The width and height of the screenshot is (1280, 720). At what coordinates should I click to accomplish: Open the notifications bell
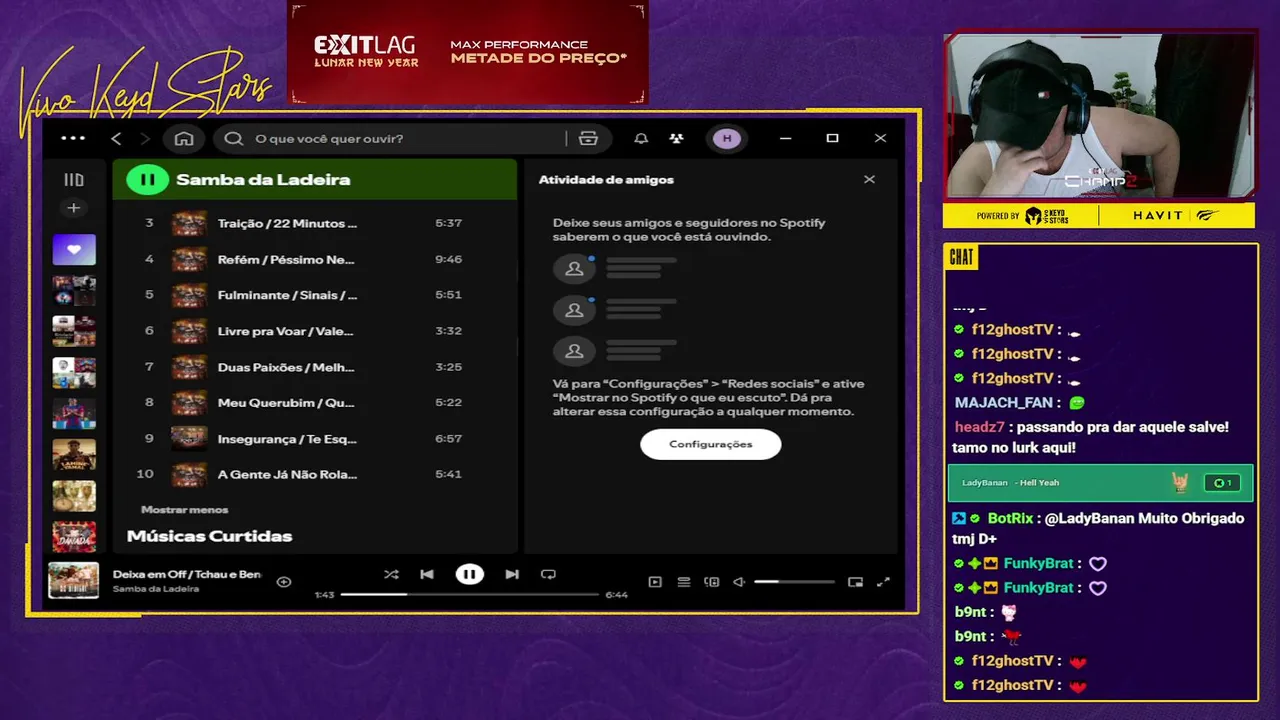(x=641, y=138)
